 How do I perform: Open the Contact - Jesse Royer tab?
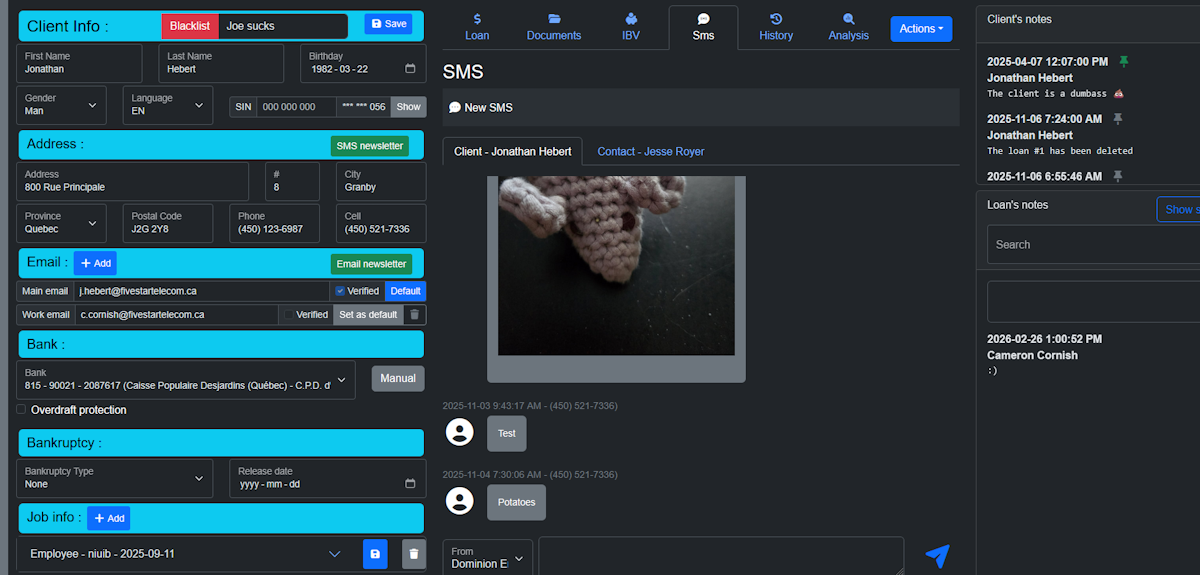(650, 151)
